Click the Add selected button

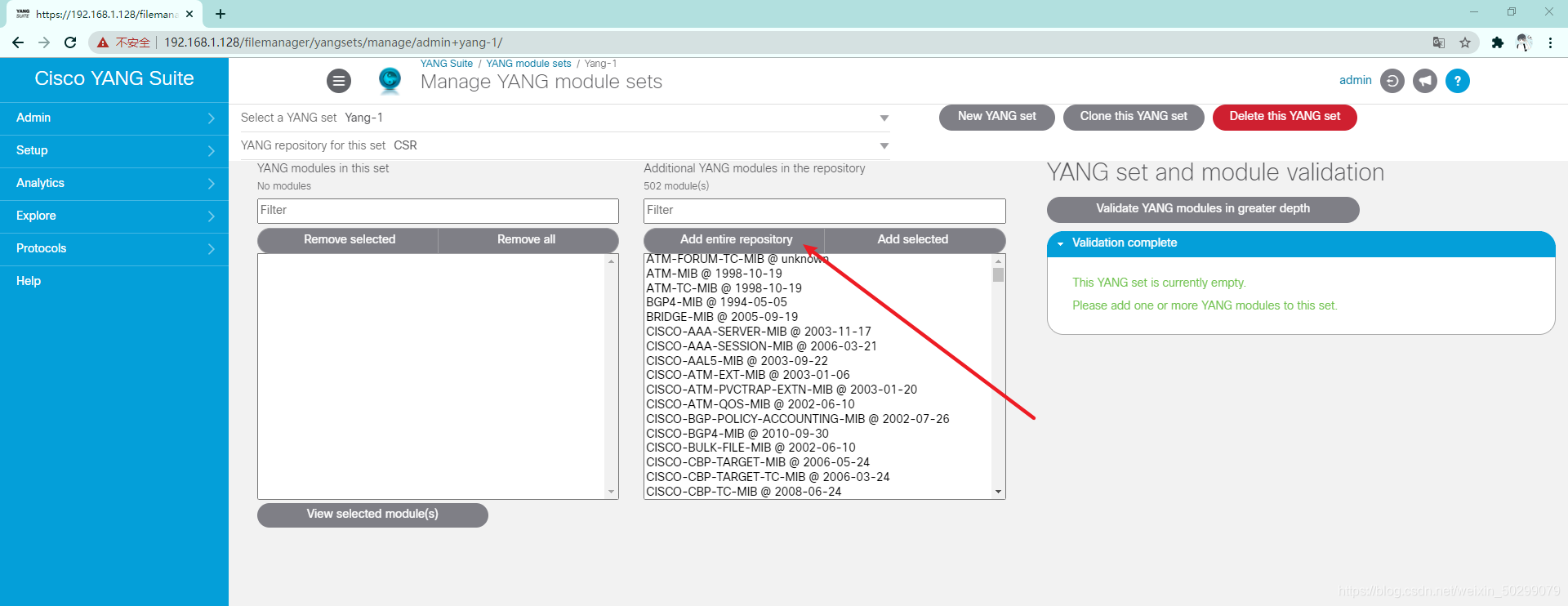[x=914, y=240]
